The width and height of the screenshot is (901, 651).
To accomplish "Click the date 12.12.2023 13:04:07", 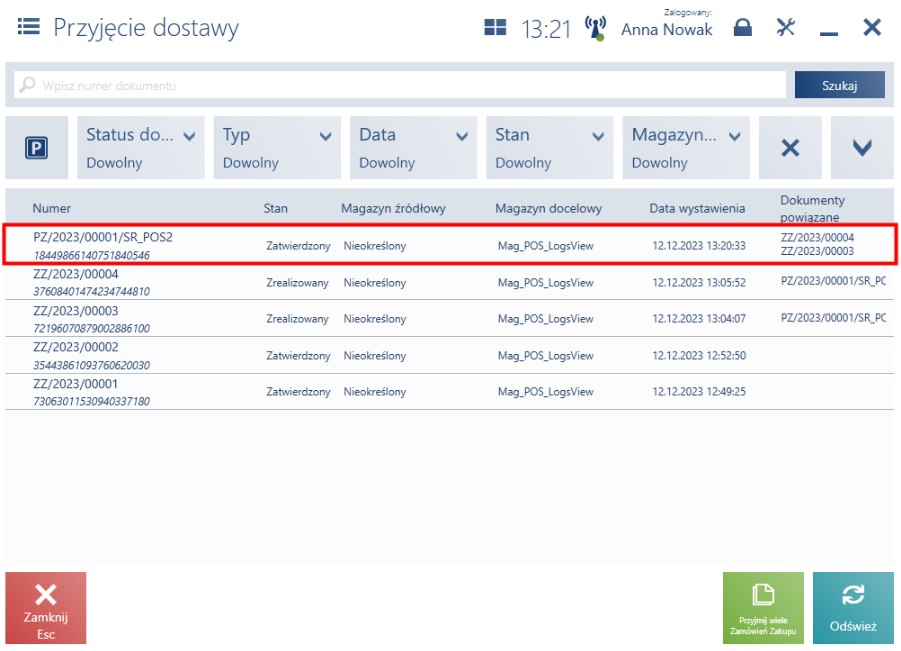I will point(699,318).
